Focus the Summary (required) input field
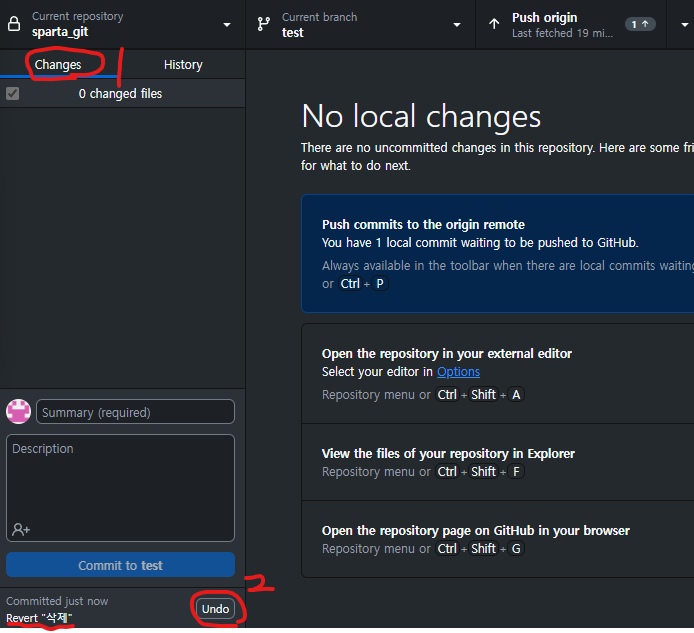Viewport: 694px width, 633px height. click(x=135, y=412)
